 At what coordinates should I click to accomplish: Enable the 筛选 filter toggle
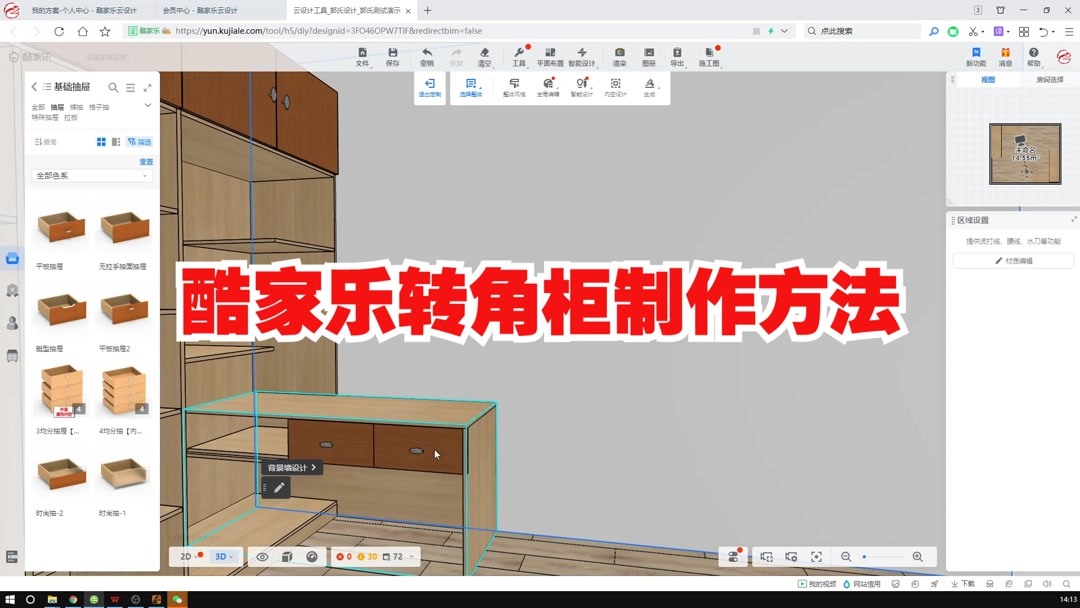[142, 141]
